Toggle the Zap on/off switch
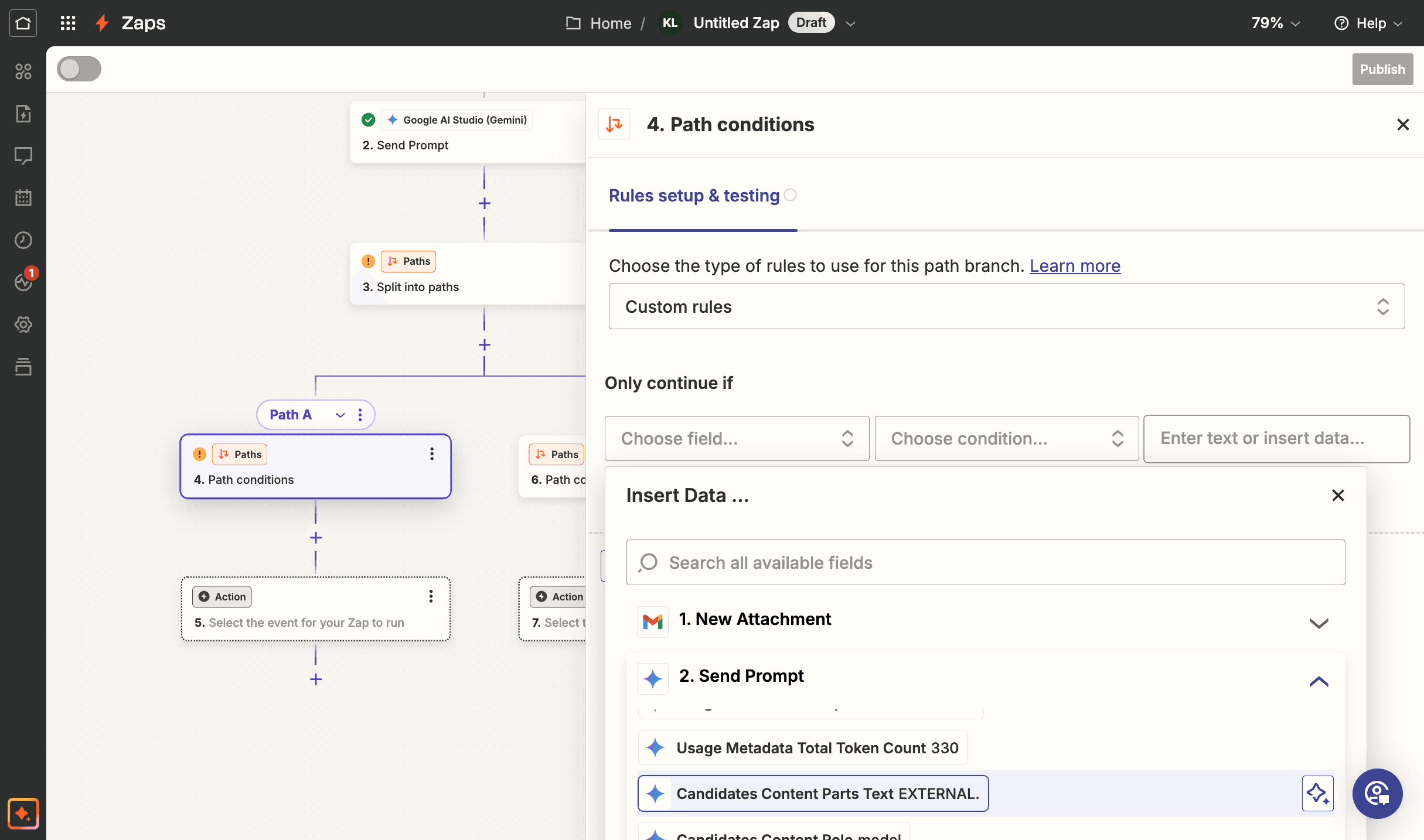 click(79, 69)
